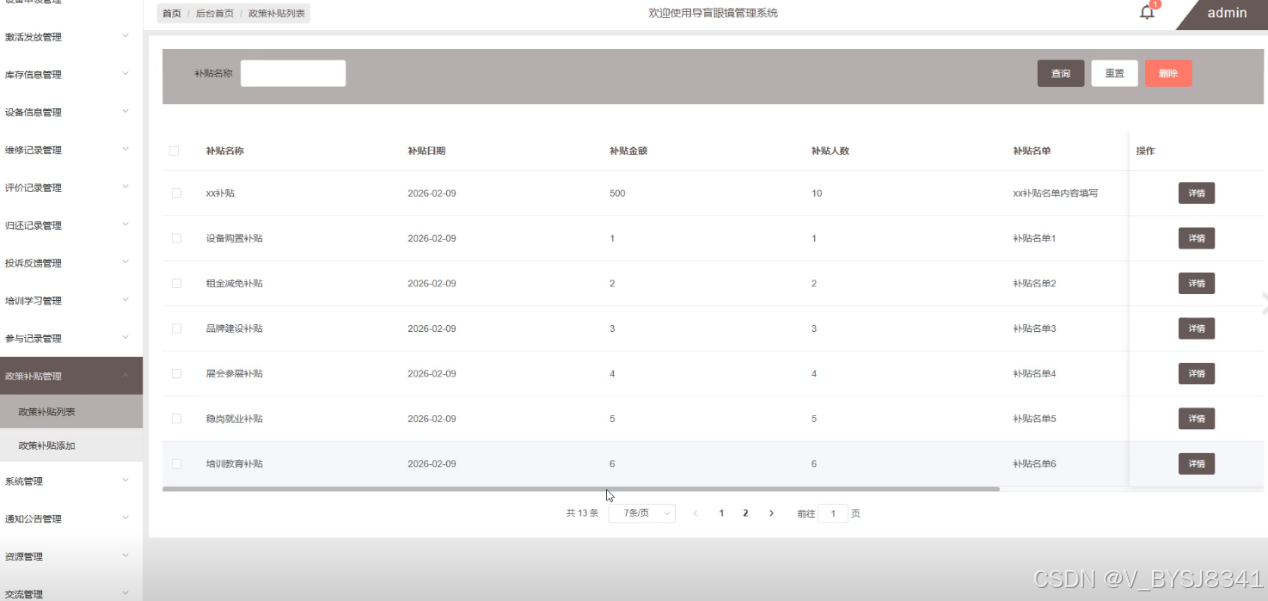Open the notification bell icon
Screen dimensions: 1268x601
[1147, 13]
